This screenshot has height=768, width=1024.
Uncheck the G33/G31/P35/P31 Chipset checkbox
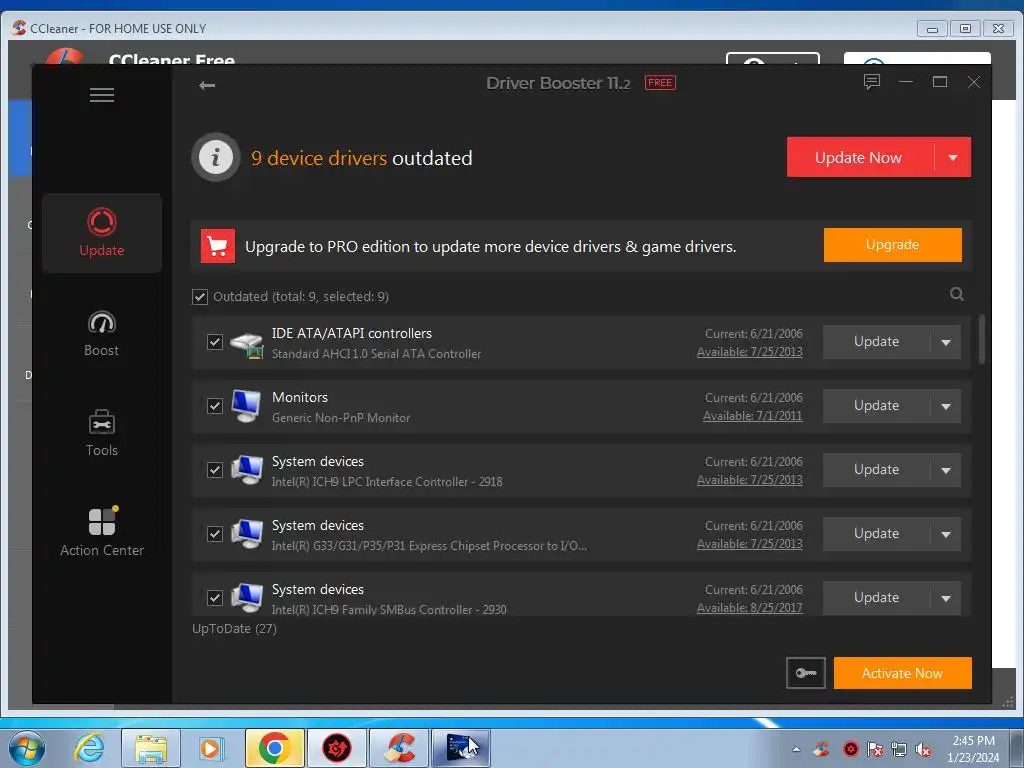(x=215, y=534)
